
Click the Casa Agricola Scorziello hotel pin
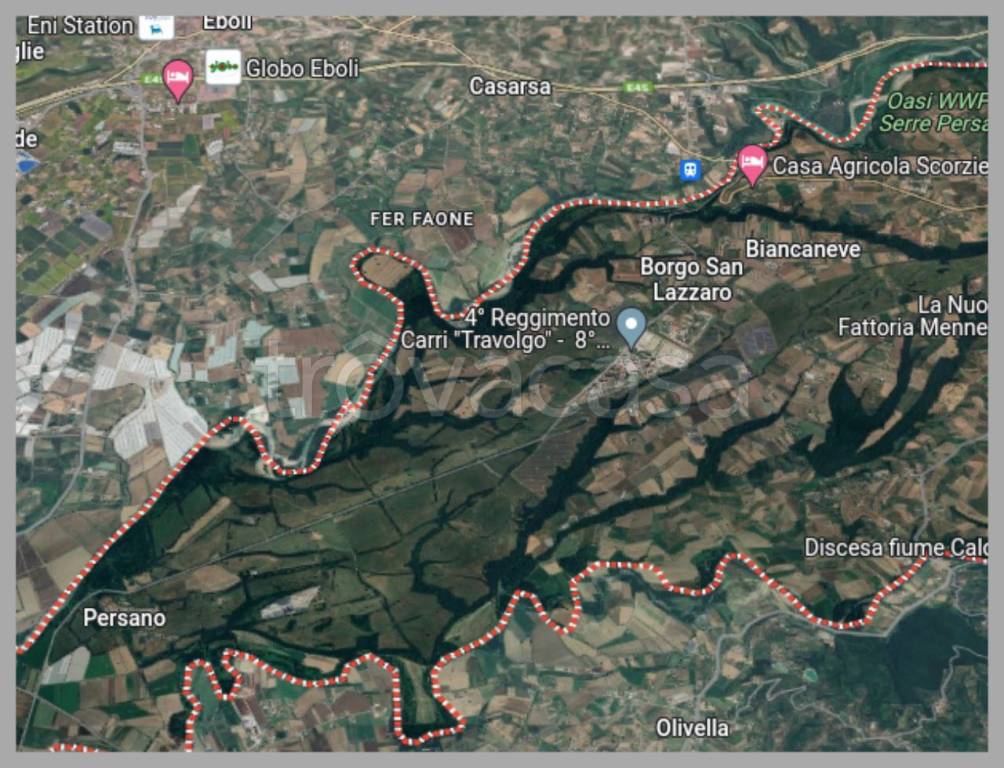pyautogui.click(x=752, y=165)
